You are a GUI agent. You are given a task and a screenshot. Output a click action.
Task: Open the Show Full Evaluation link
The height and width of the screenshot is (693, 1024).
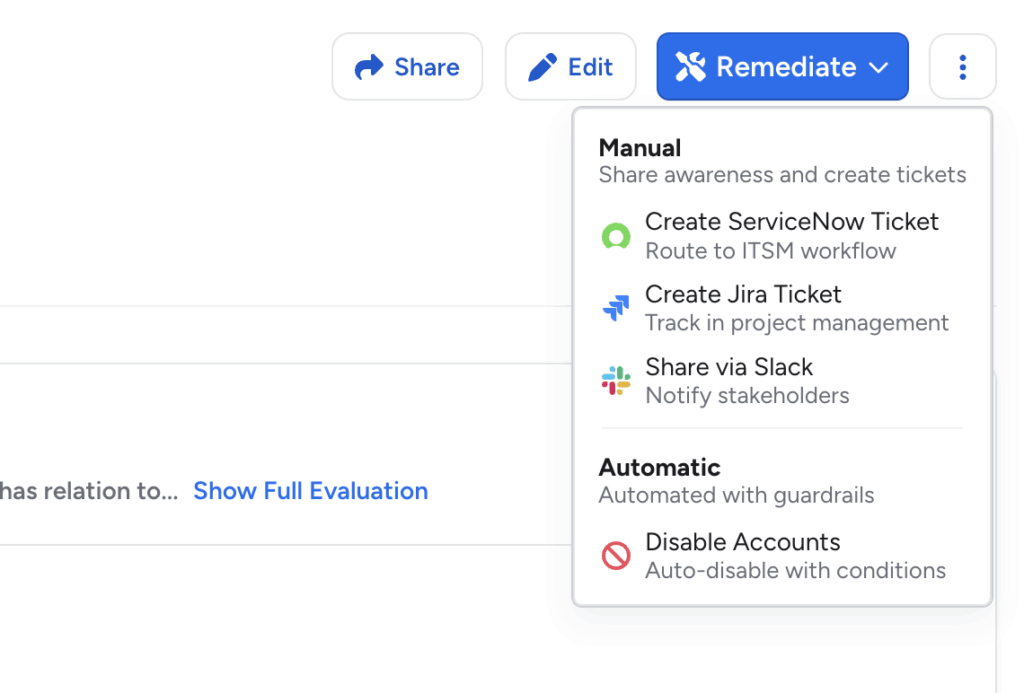(x=310, y=491)
